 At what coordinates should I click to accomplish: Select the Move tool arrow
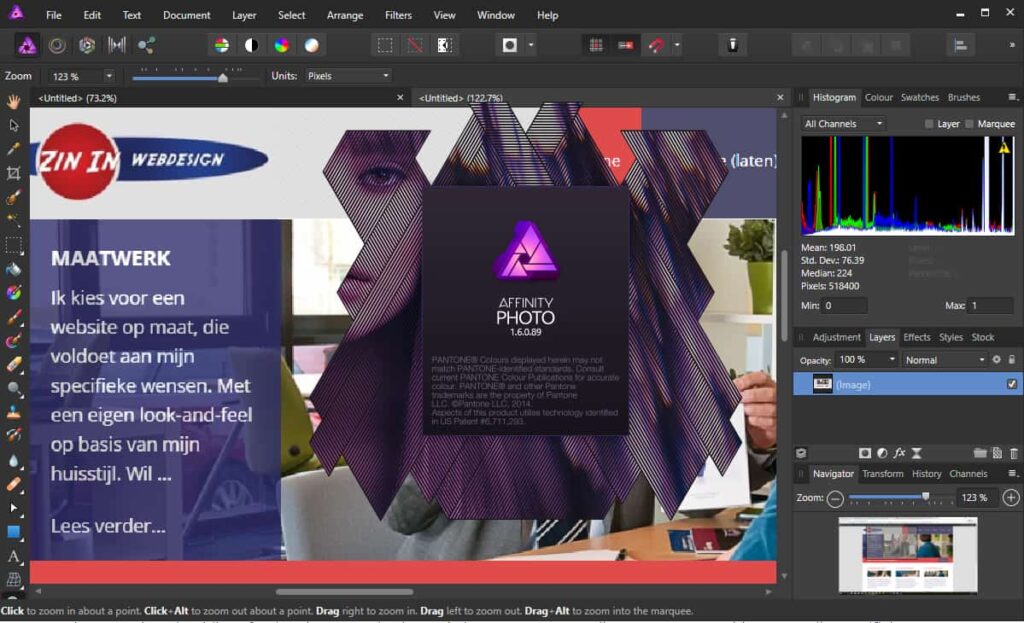point(13,125)
